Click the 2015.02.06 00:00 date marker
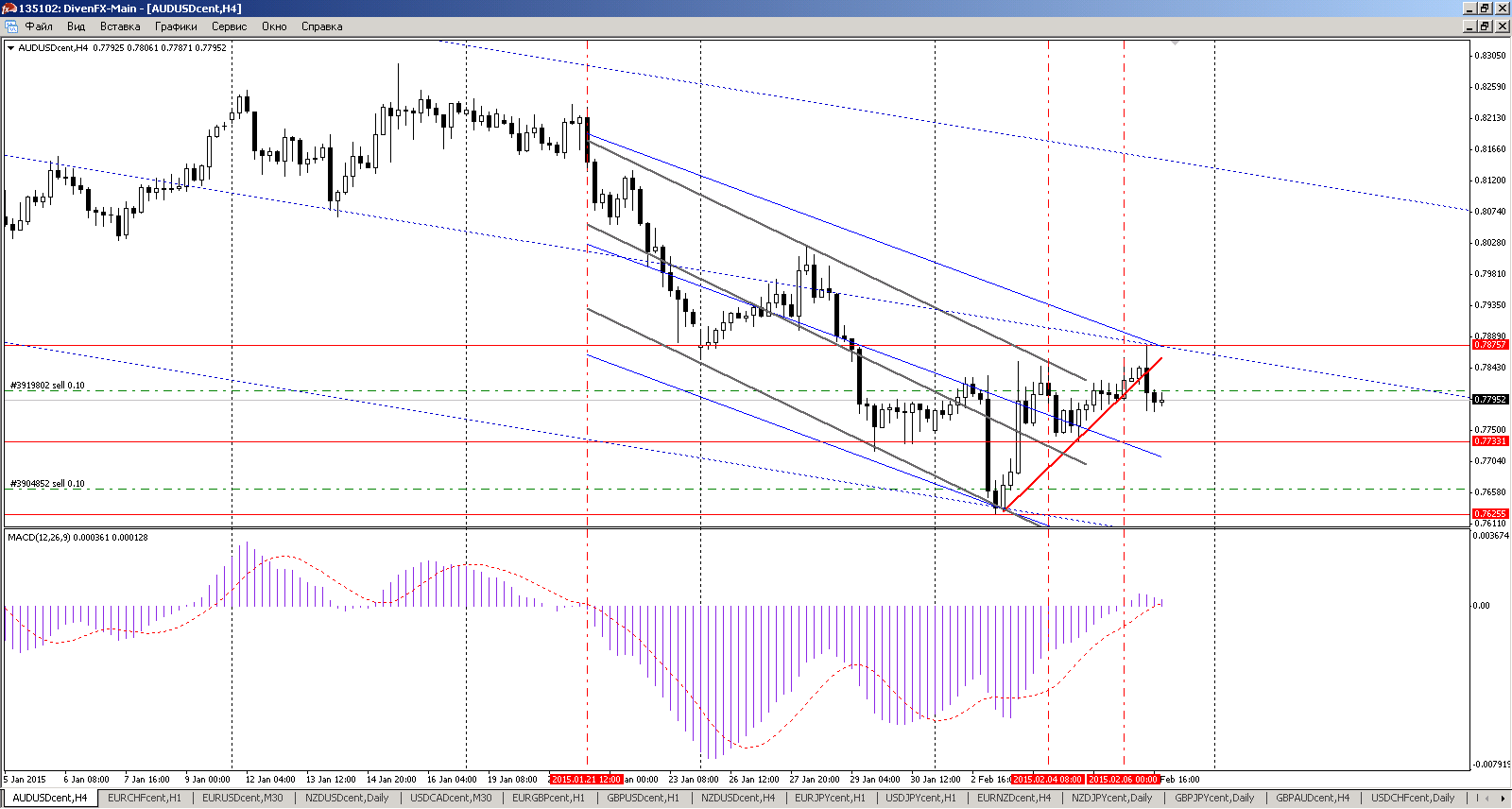The height and width of the screenshot is (809, 1512). coord(1123,780)
